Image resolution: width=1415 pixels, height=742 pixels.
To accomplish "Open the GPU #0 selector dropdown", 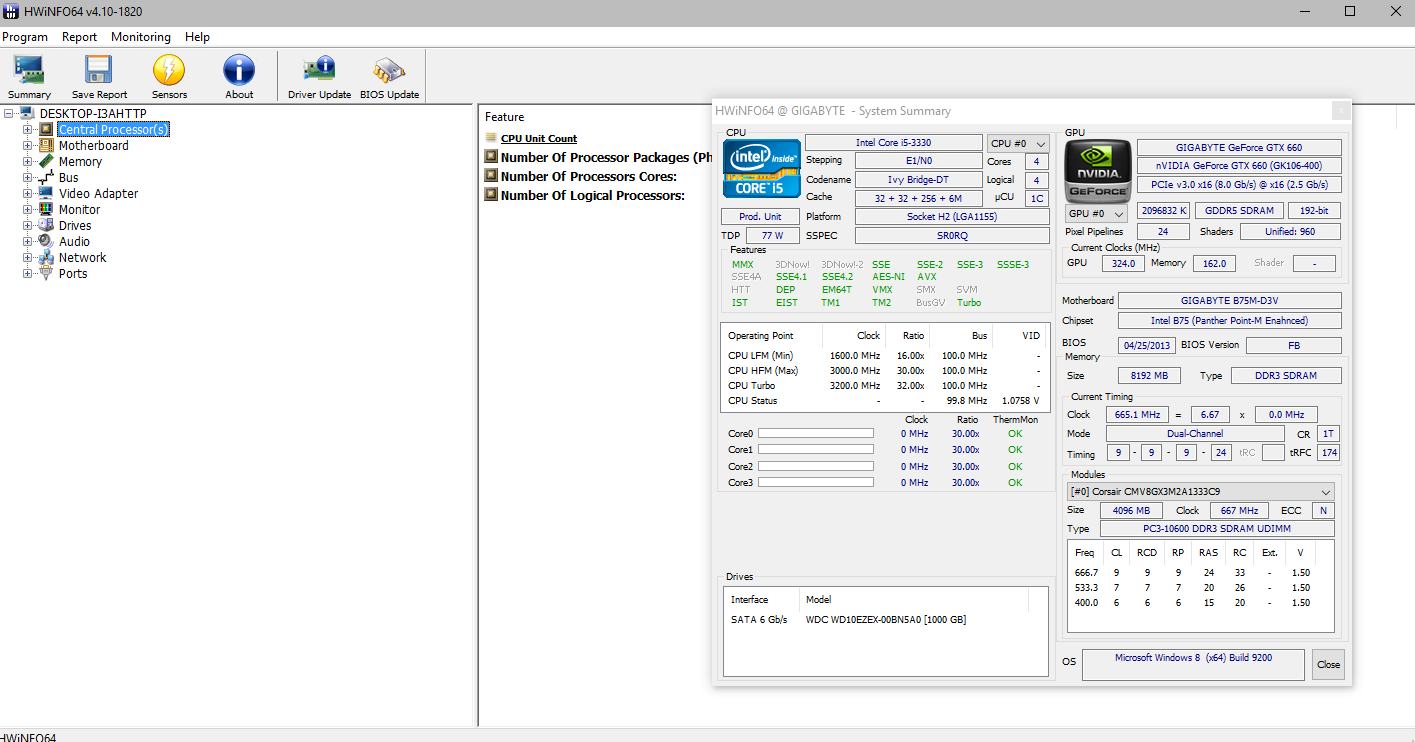I will point(1095,213).
